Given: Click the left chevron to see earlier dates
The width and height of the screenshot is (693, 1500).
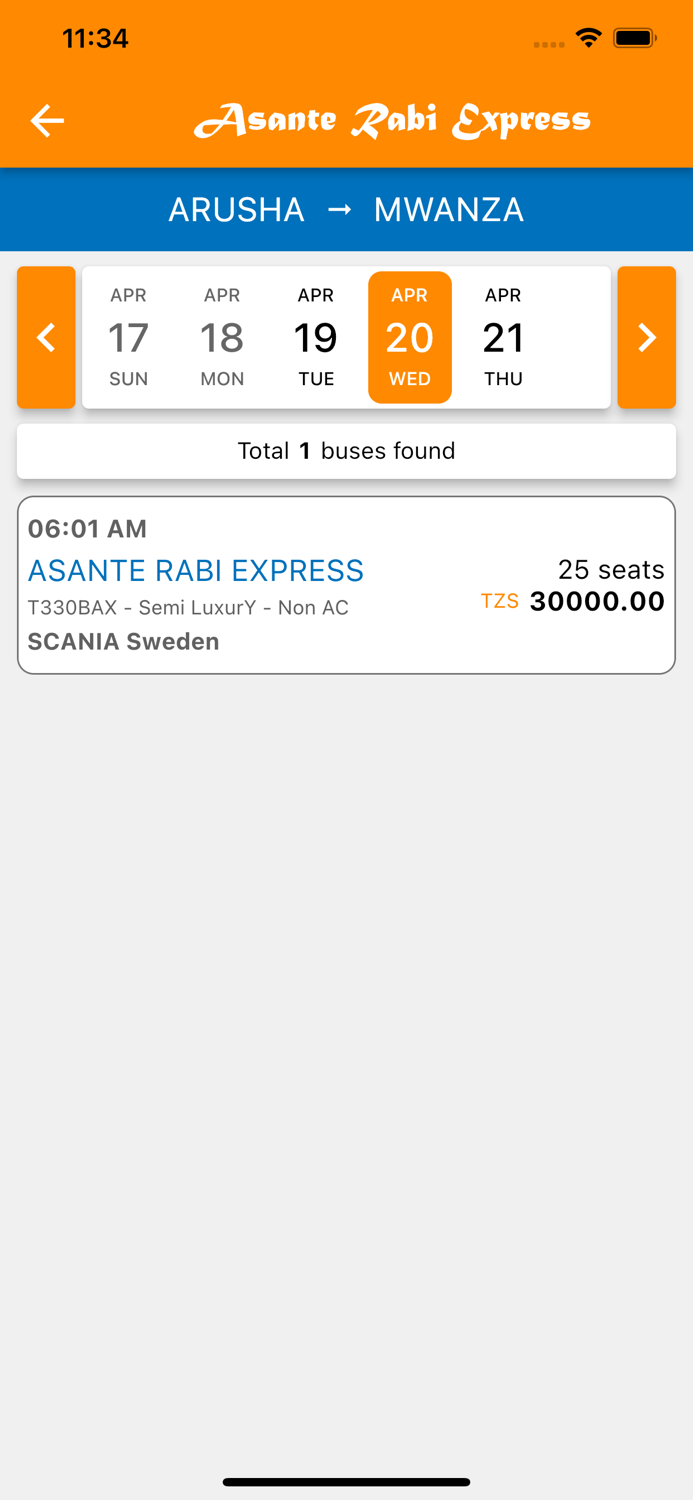Looking at the screenshot, I should (x=46, y=337).
